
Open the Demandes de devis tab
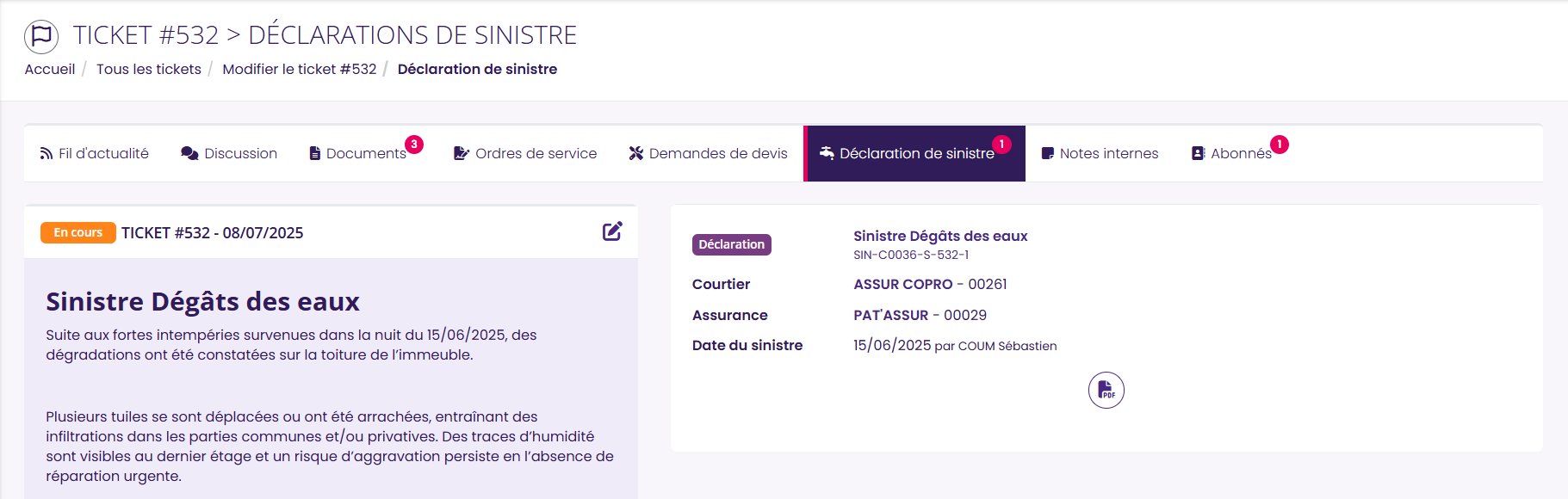pos(708,153)
